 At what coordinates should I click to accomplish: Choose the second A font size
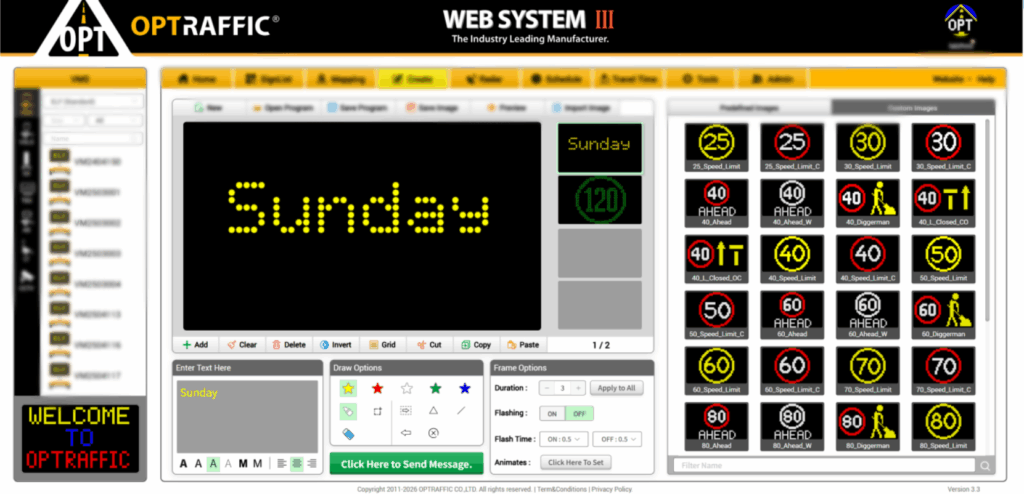point(199,463)
